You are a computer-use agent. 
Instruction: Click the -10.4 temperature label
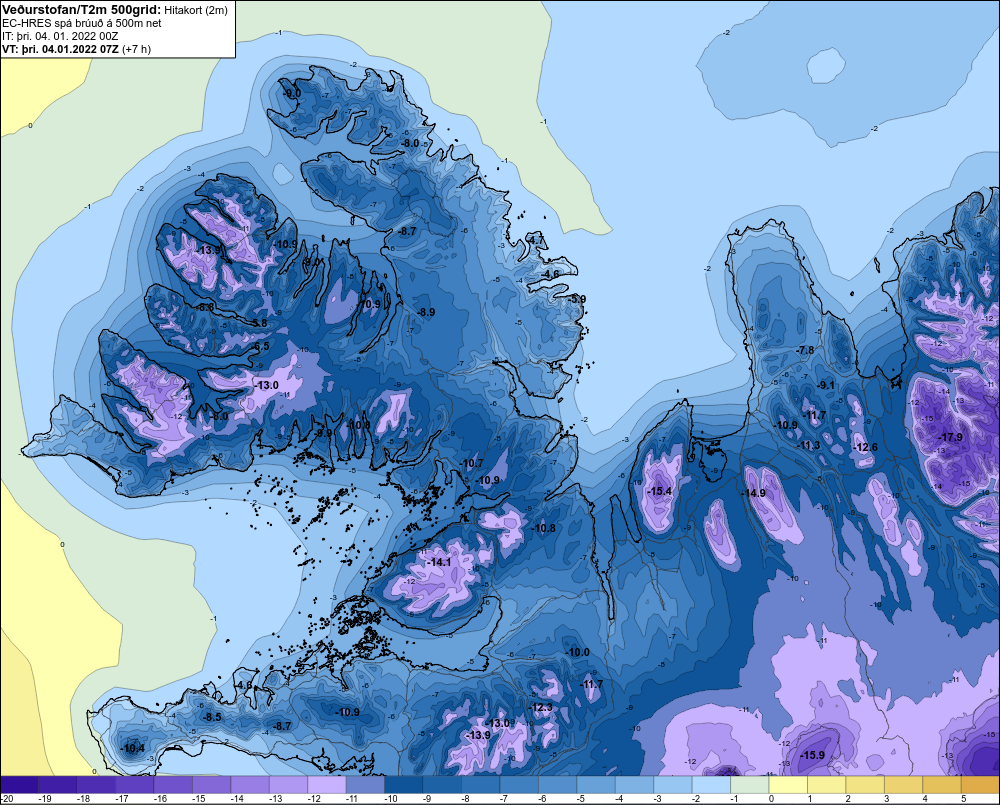pos(132,748)
